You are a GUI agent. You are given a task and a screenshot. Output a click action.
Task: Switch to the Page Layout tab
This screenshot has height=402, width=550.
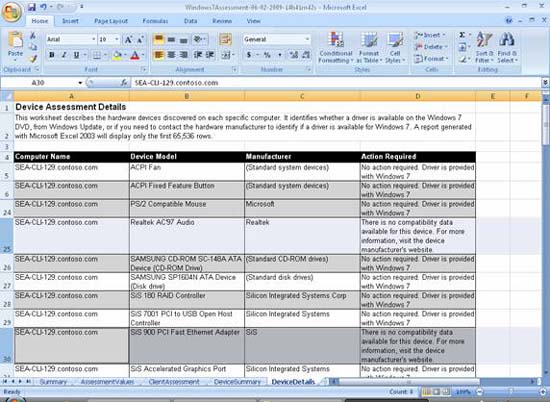pyautogui.click(x=111, y=21)
